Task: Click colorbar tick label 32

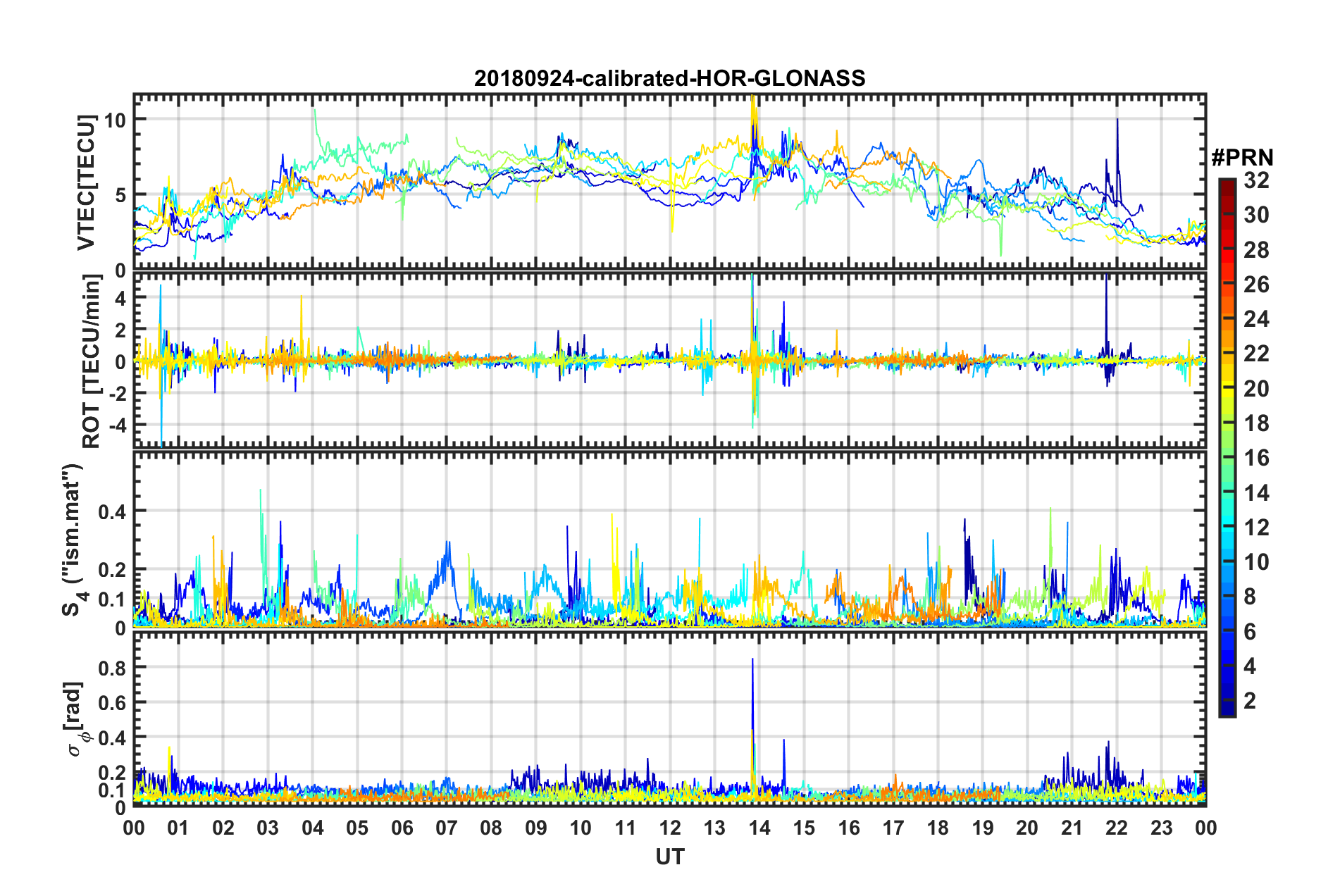Action: [1256, 180]
